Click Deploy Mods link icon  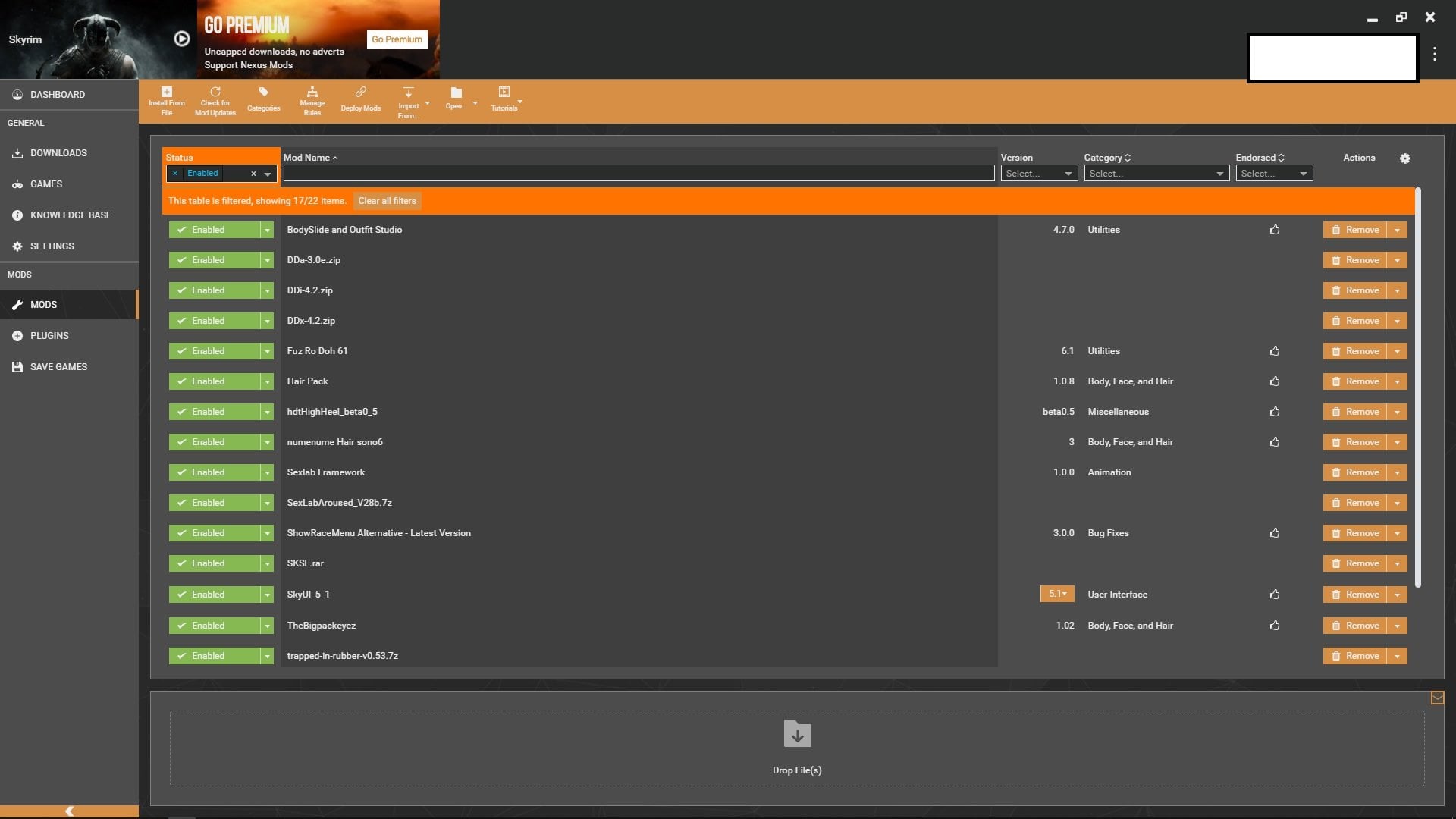tap(361, 93)
